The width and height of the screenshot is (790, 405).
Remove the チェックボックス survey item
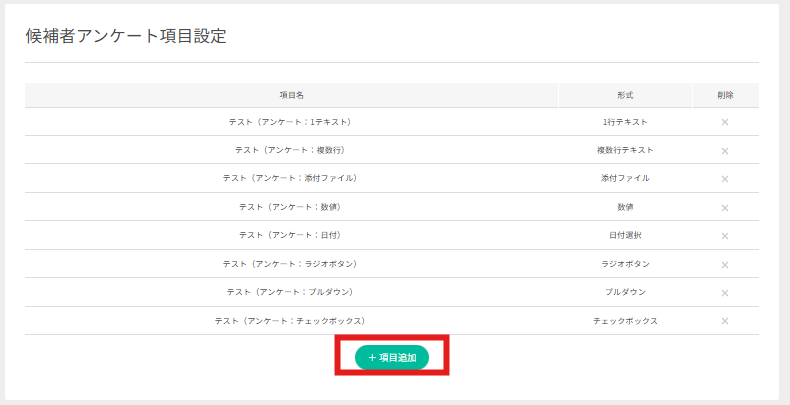coord(725,321)
